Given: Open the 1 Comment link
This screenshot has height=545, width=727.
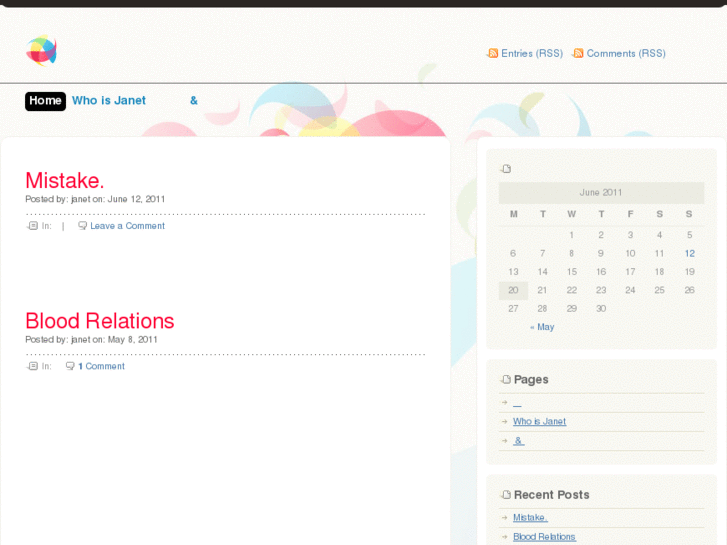Looking at the screenshot, I should pyautogui.click(x=102, y=366).
